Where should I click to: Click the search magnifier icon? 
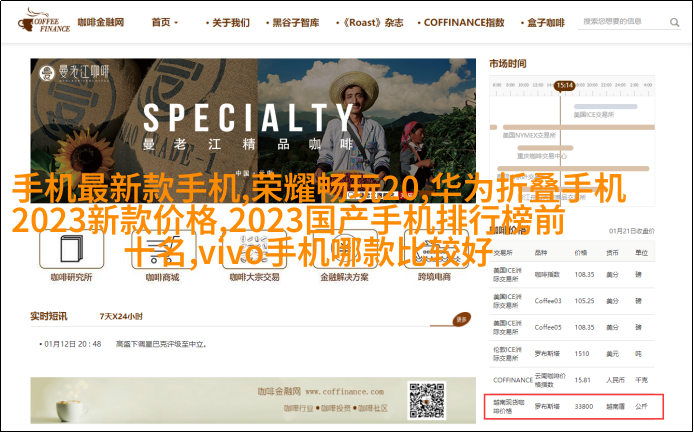tap(674, 22)
